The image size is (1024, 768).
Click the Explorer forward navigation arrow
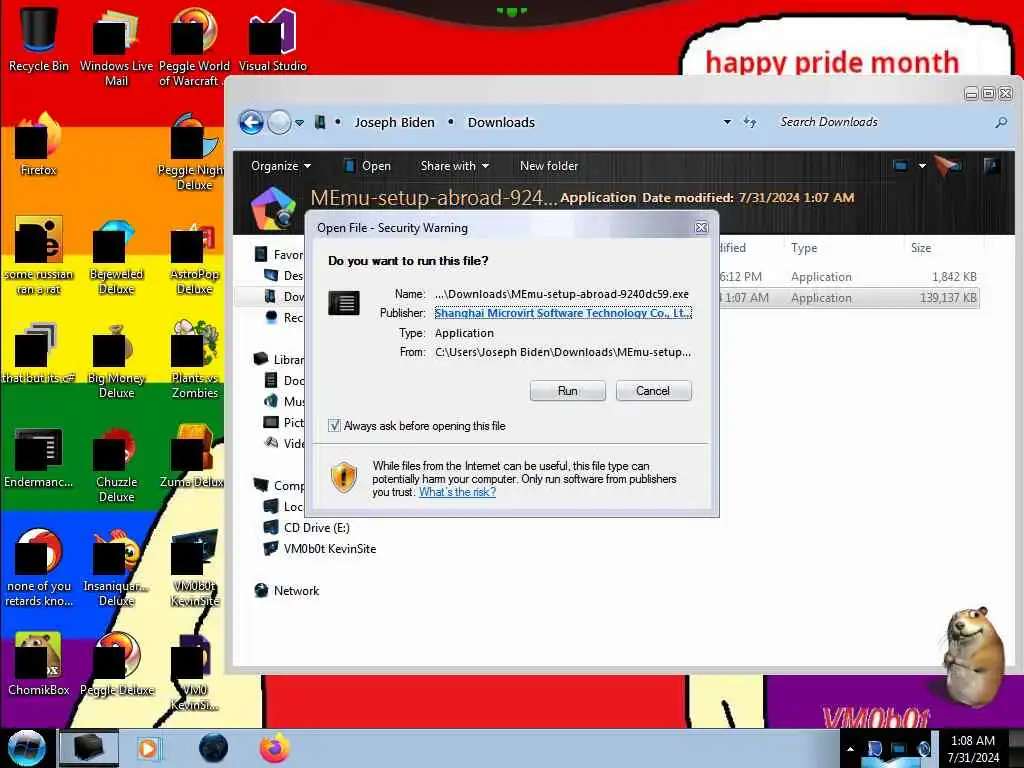coord(280,122)
